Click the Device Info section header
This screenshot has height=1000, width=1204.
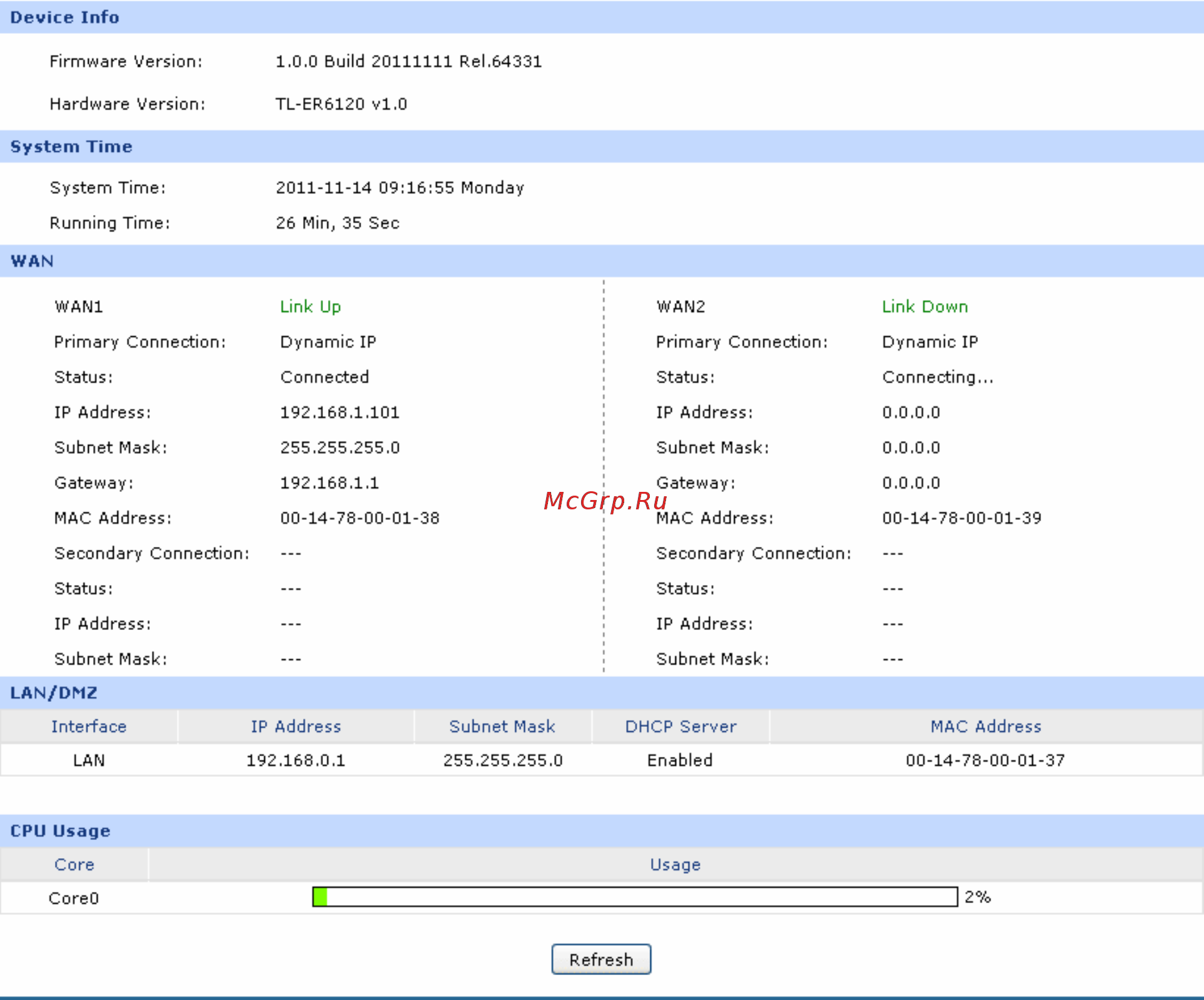click(x=602, y=17)
